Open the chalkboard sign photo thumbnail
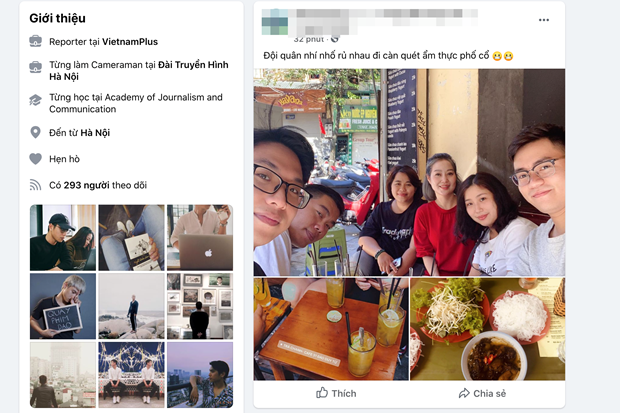Image resolution: width=620 pixels, height=413 pixels. coord(63,306)
